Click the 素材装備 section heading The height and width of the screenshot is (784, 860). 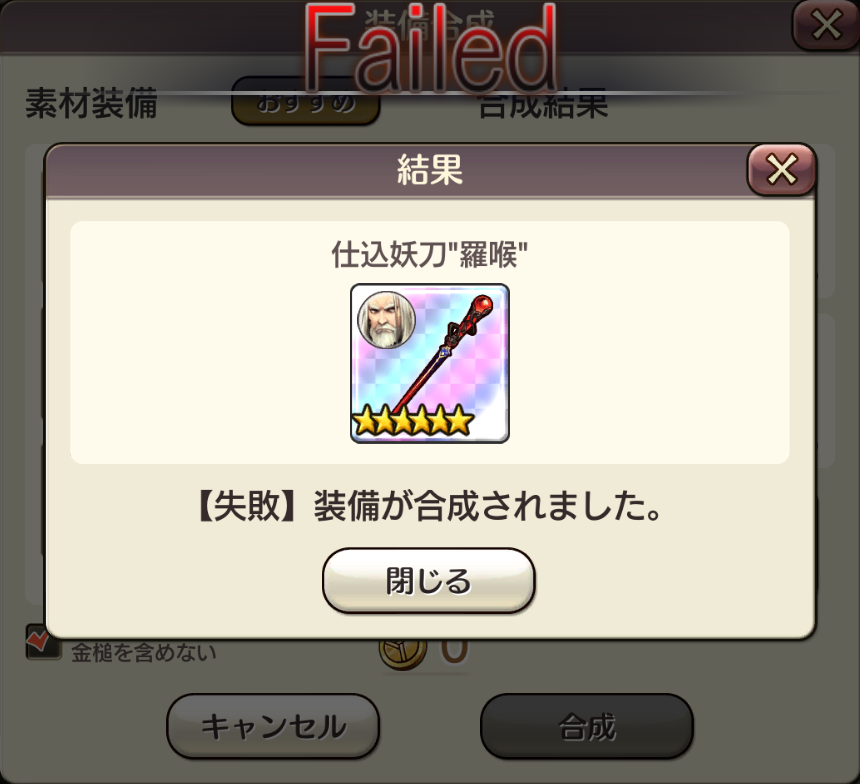pyautogui.click(x=92, y=103)
